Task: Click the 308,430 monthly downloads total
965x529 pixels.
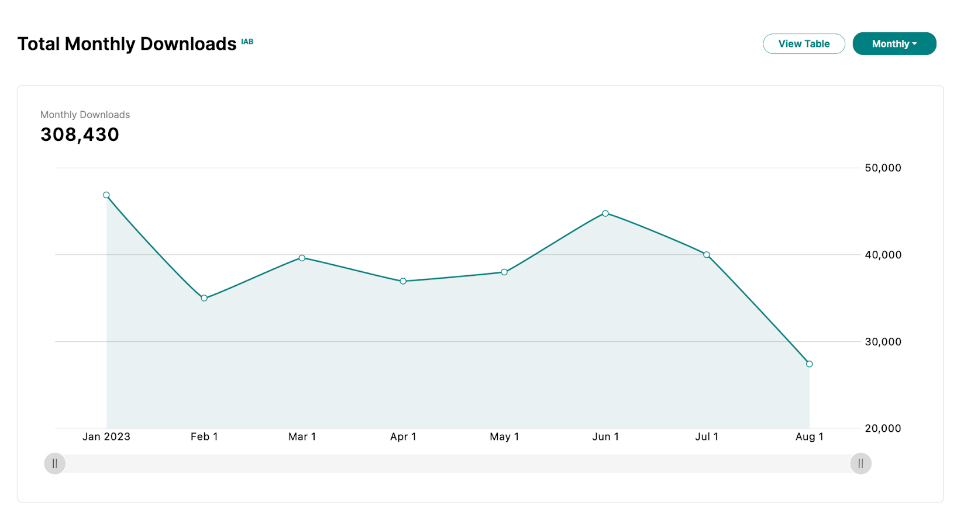Action: tap(80, 135)
